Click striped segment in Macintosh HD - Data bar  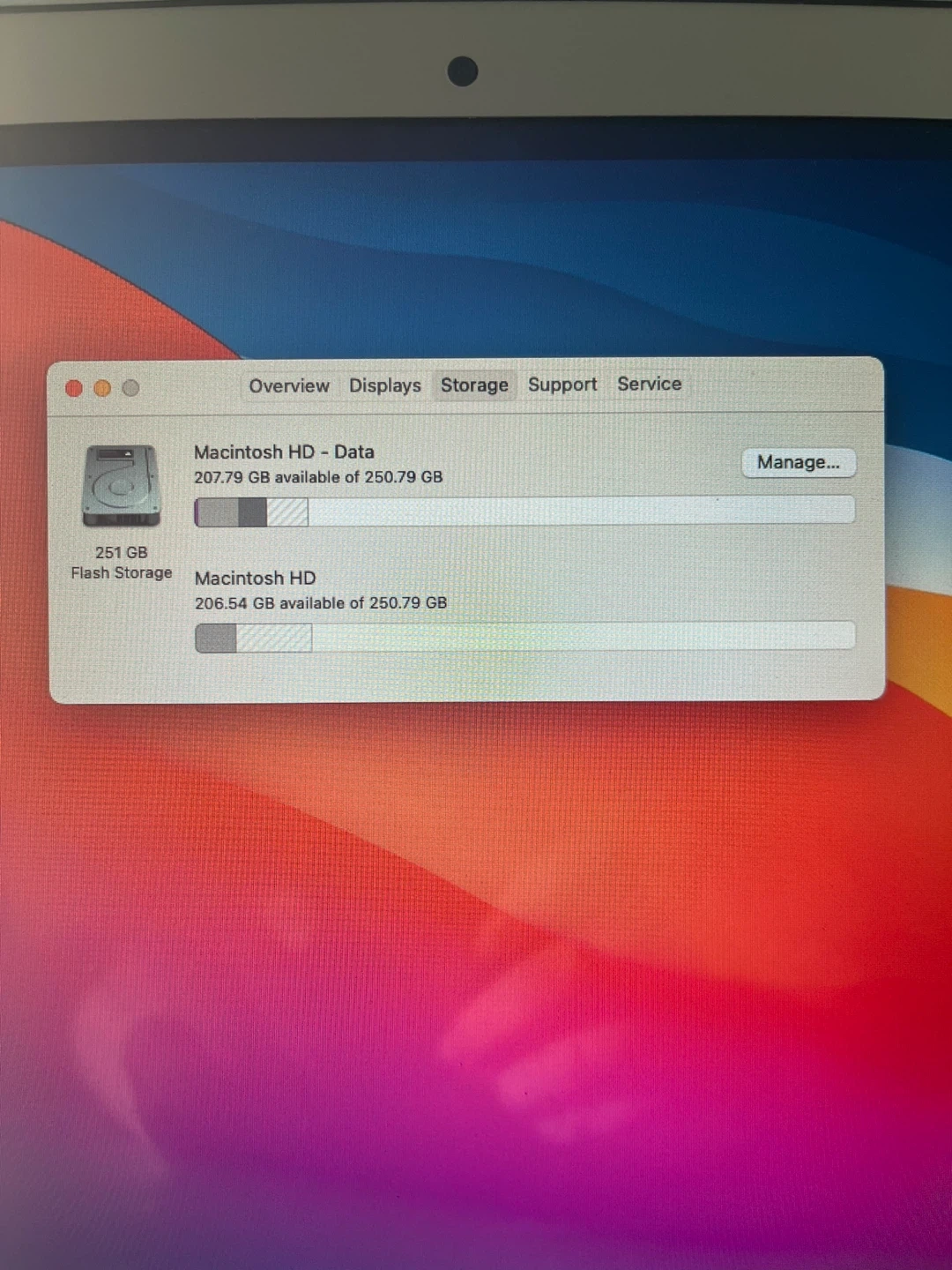(x=287, y=512)
